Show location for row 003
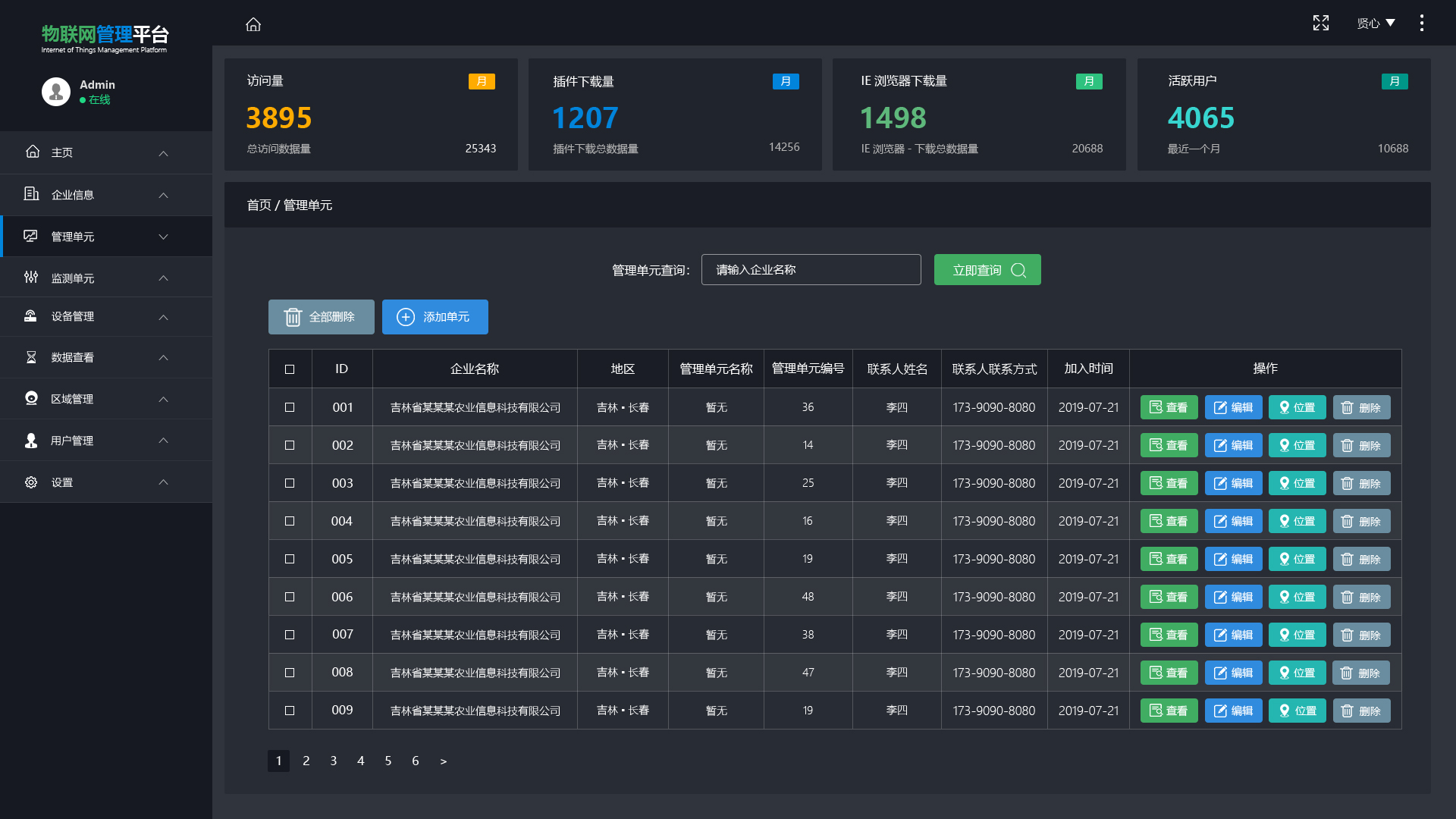Image resolution: width=1456 pixels, height=819 pixels. pos(1297,483)
